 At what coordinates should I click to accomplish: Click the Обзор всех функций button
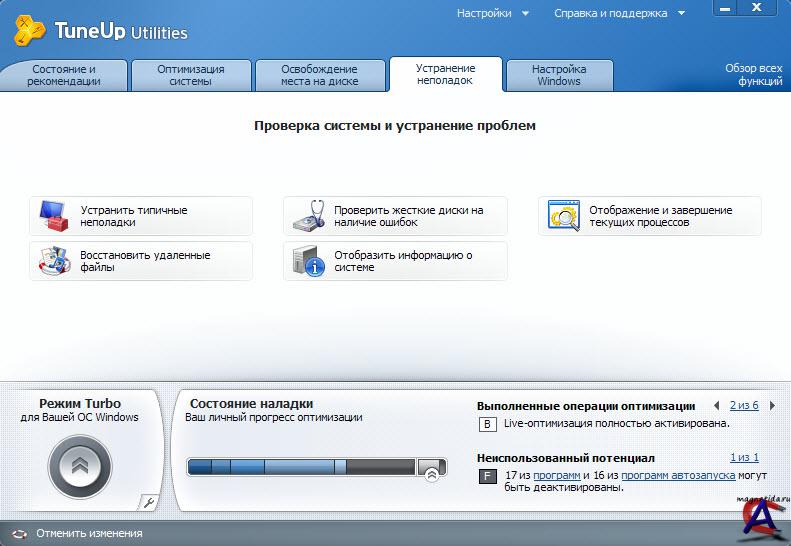[x=753, y=76]
